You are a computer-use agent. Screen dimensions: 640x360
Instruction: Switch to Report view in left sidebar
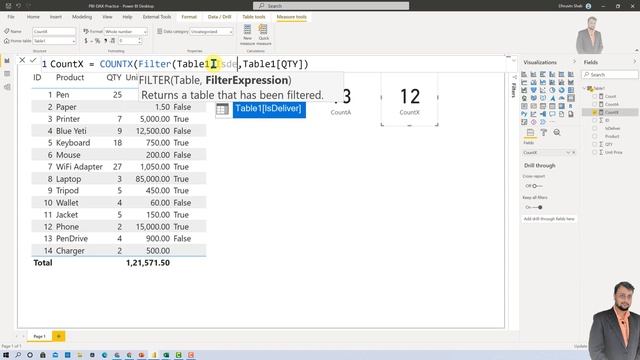point(7,61)
